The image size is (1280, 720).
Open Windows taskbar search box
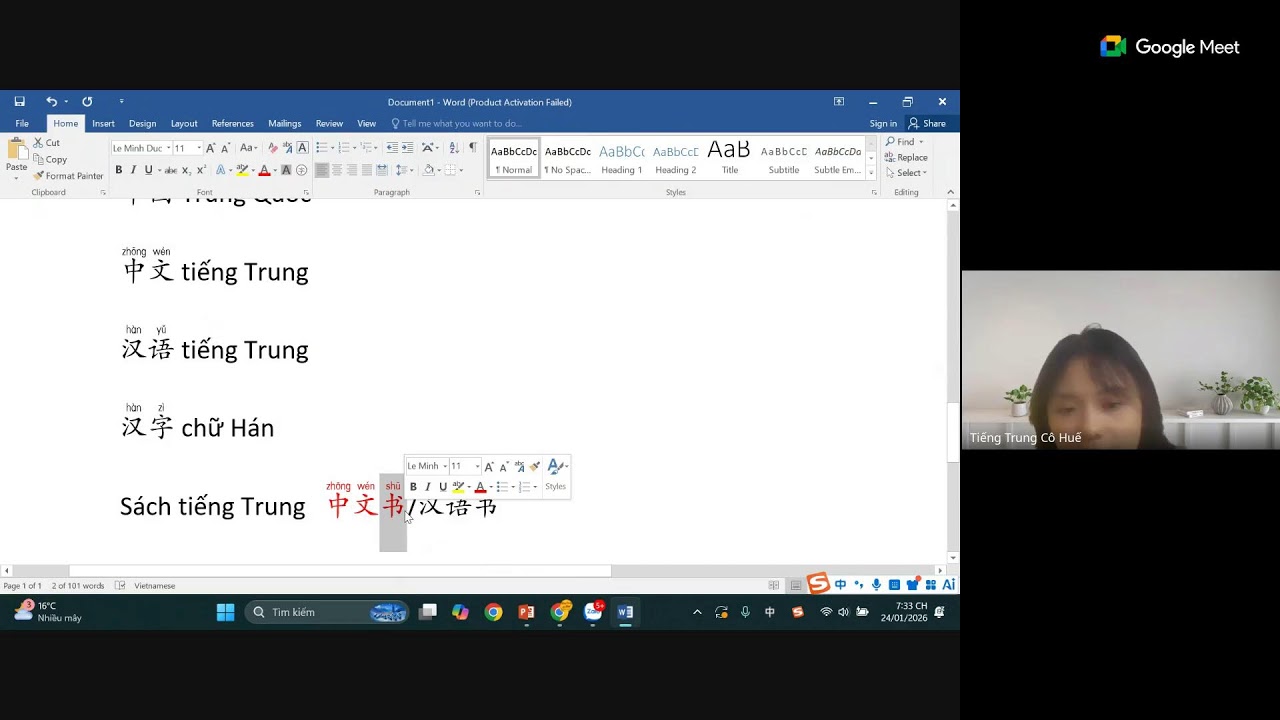[327, 612]
